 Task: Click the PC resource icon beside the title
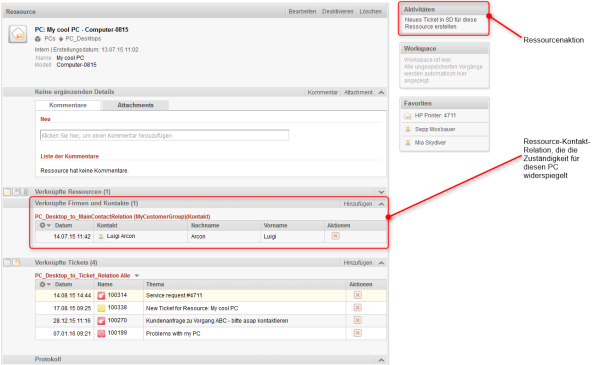coord(18,34)
